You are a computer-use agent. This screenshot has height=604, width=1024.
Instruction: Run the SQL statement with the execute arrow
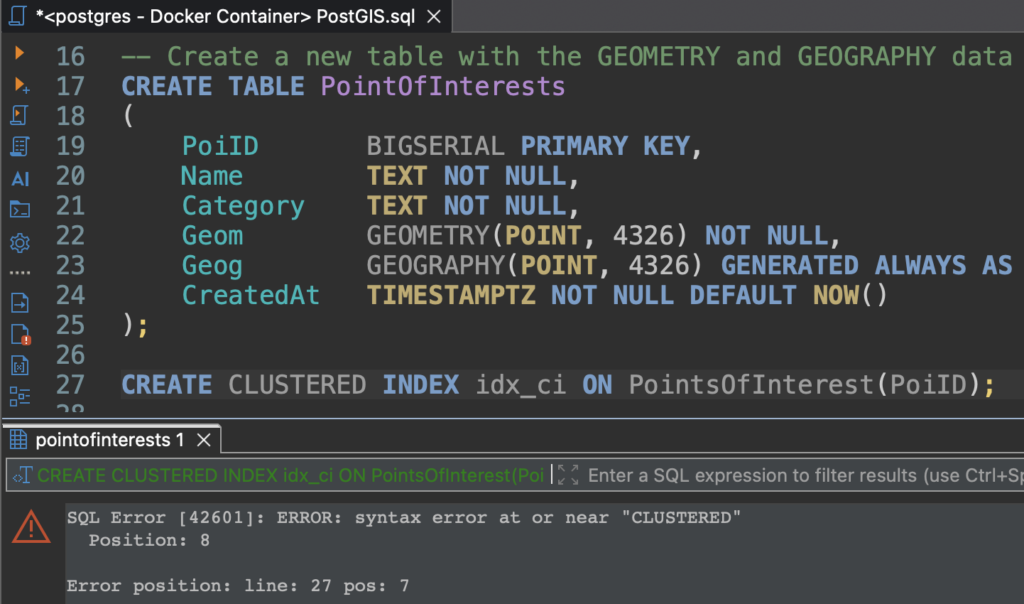[19, 52]
